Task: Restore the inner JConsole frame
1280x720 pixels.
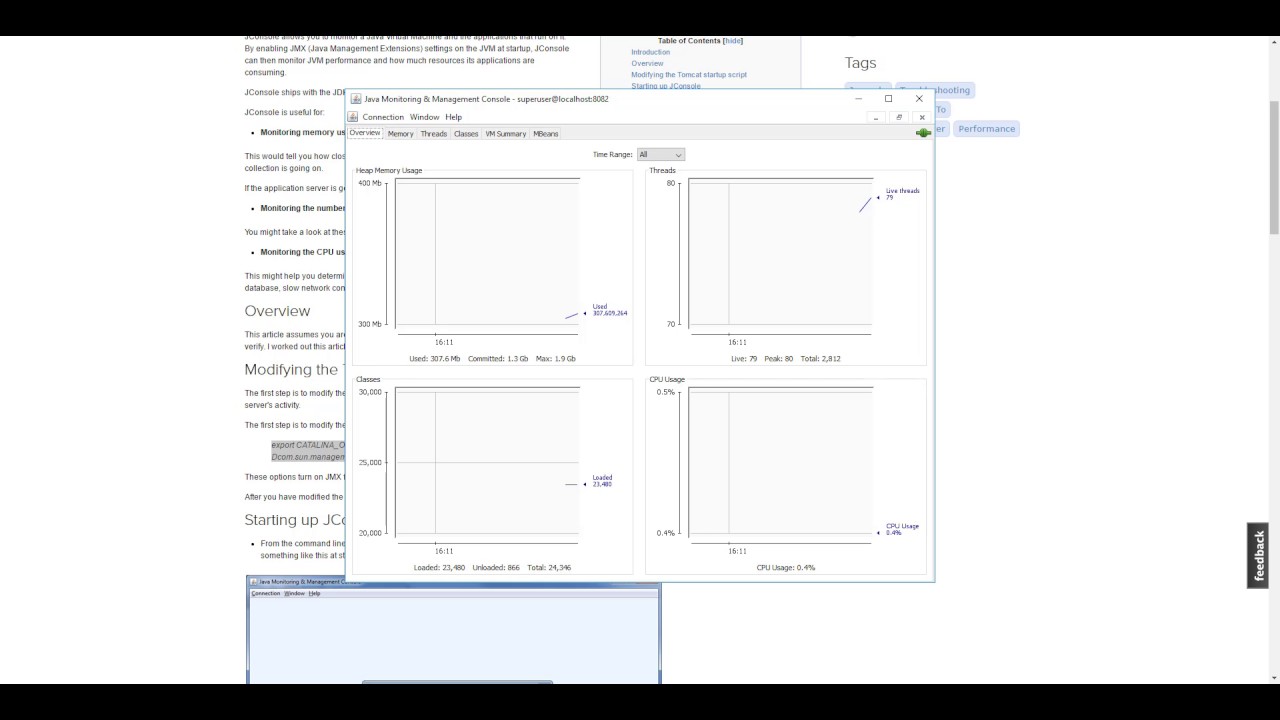Action: point(898,117)
